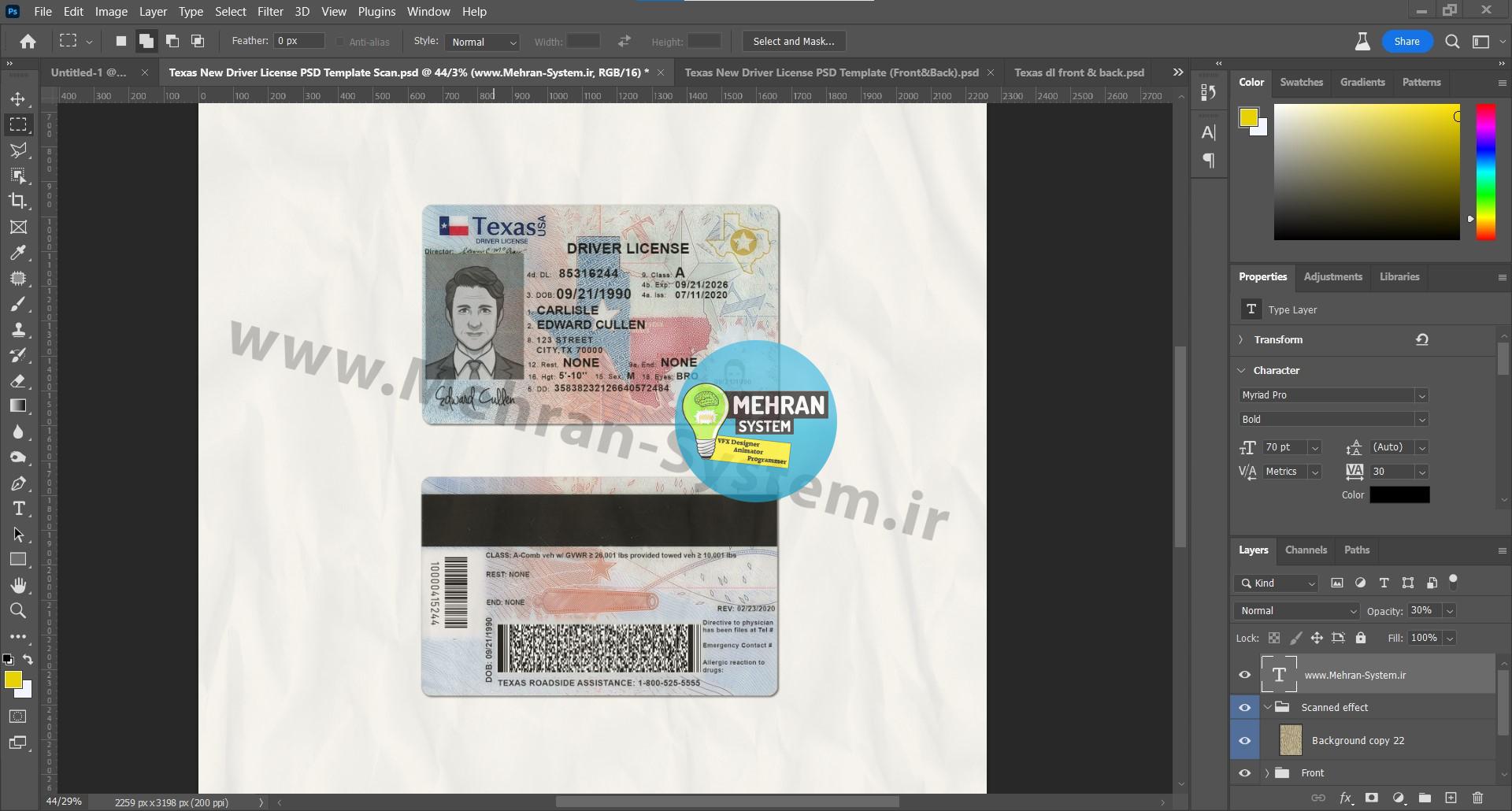Viewport: 1512px width, 811px height.
Task: Swap foreground and background colors
Action: coord(28,660)
